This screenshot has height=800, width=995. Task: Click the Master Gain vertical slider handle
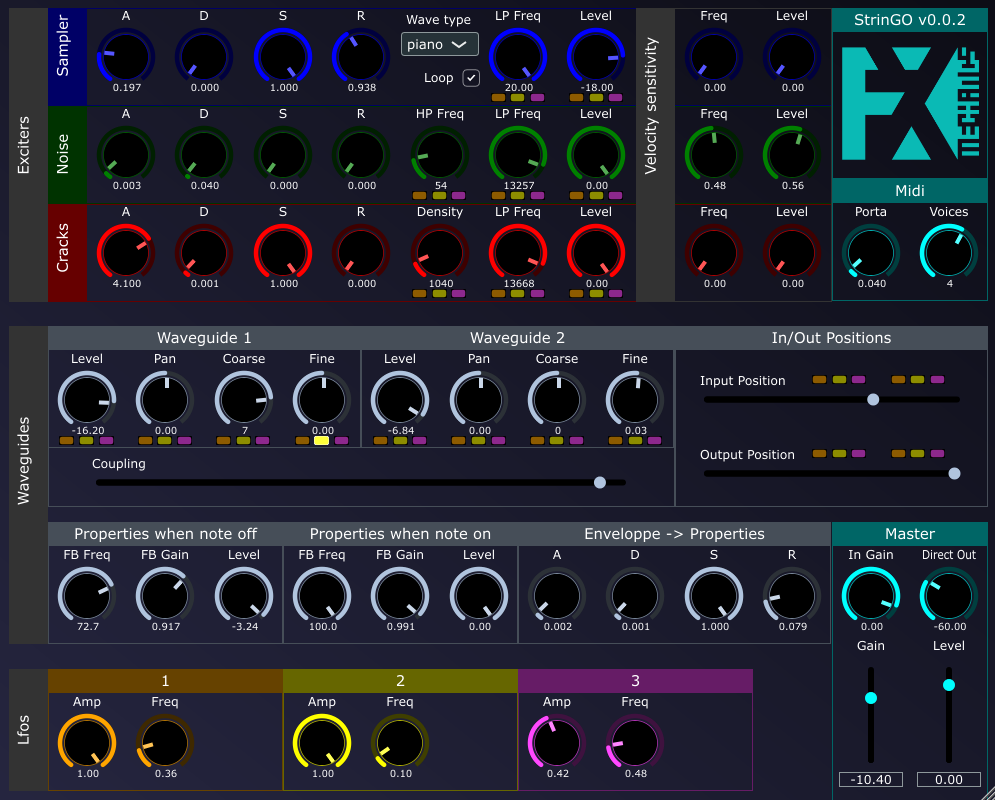click(x=870, y=698)
